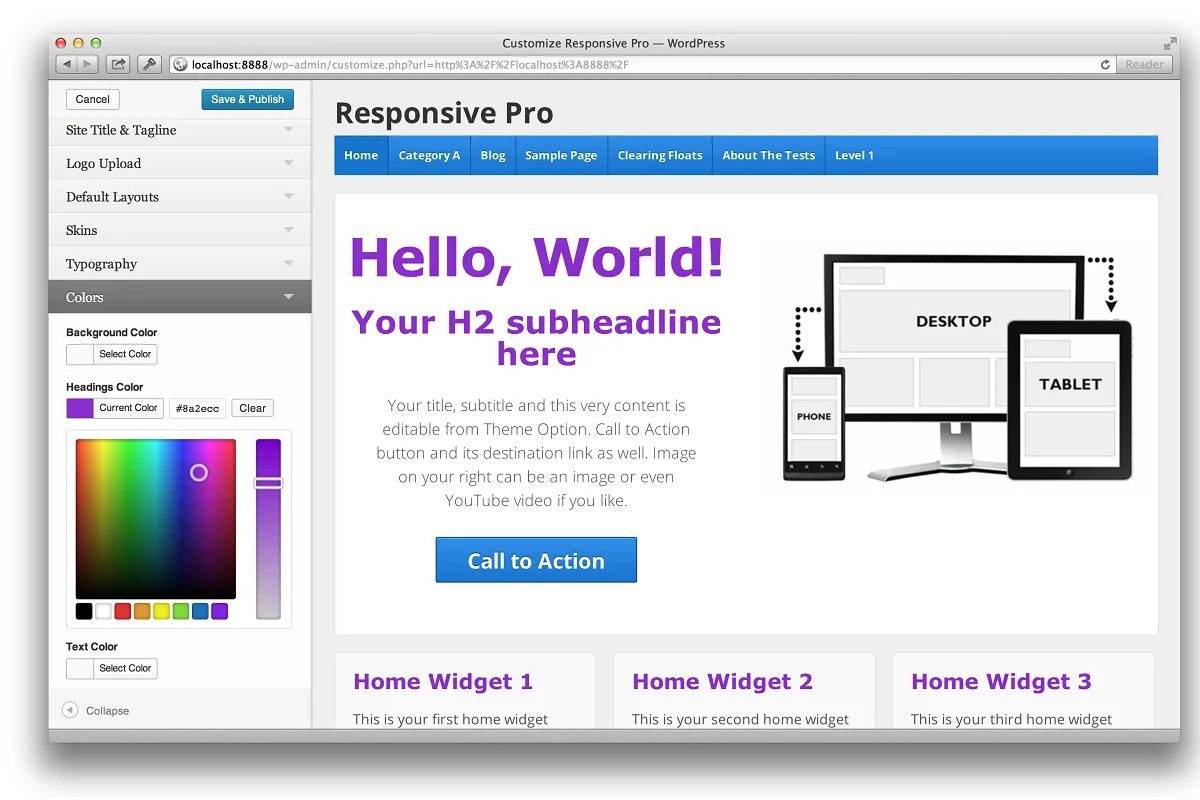
Task: Collapse the Colors section header
Action: [180, 297]
